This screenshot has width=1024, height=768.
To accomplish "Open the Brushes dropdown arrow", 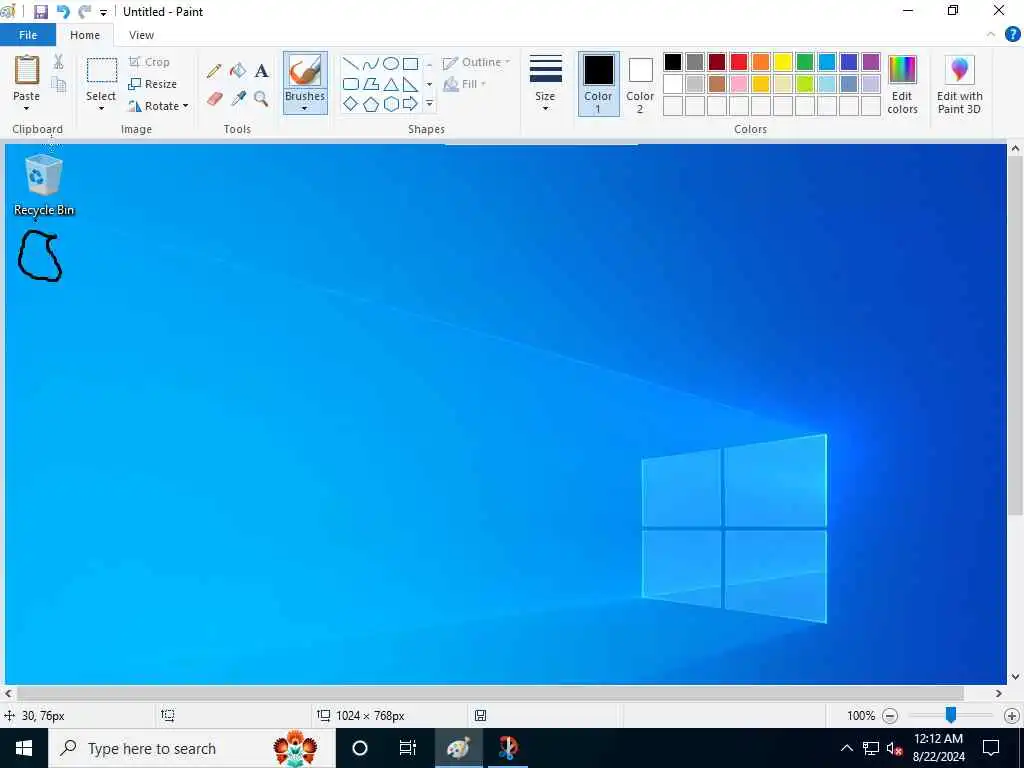I will pos(305,108).
